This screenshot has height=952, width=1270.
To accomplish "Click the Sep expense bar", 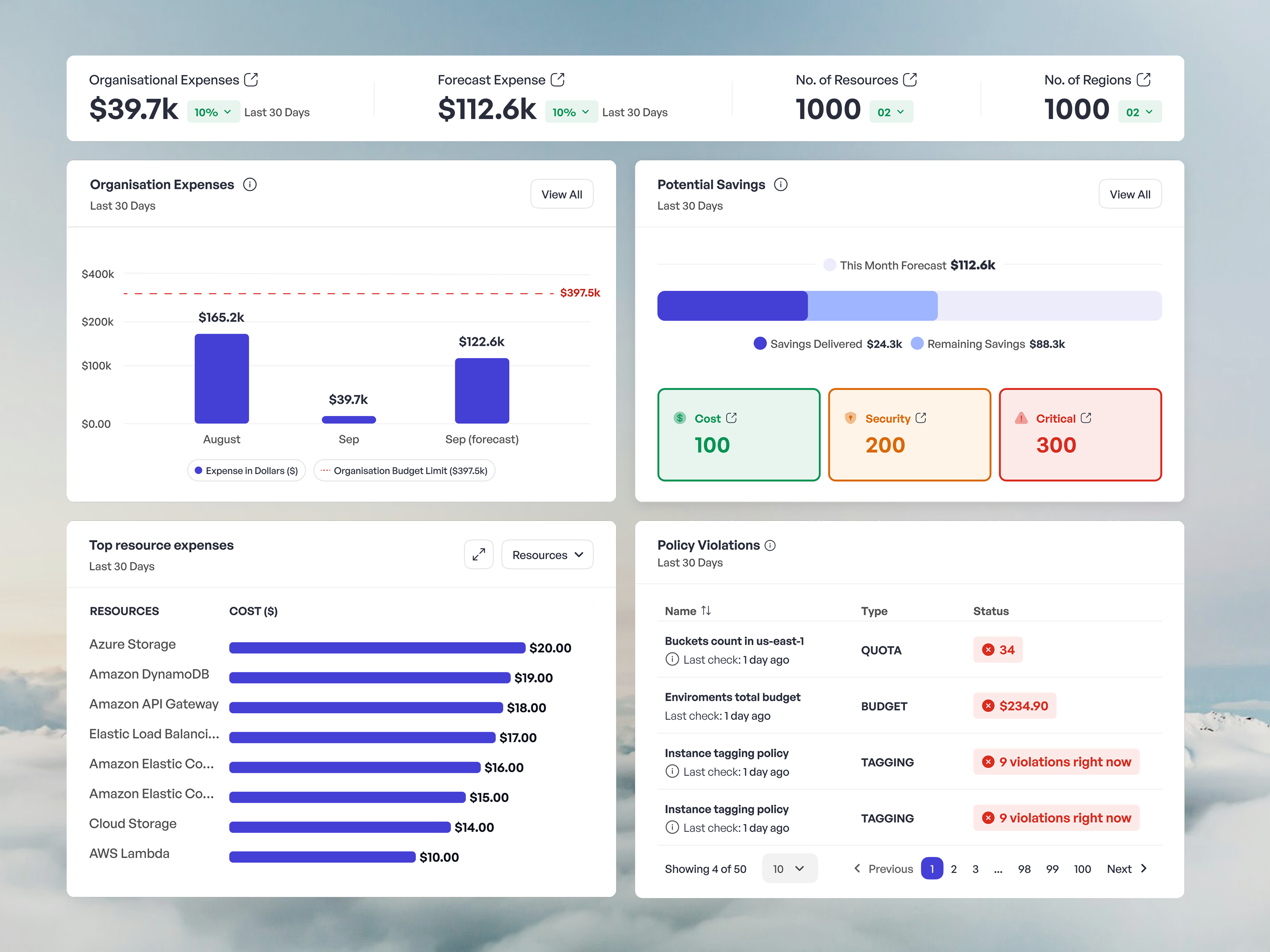I will coord(348,420).
